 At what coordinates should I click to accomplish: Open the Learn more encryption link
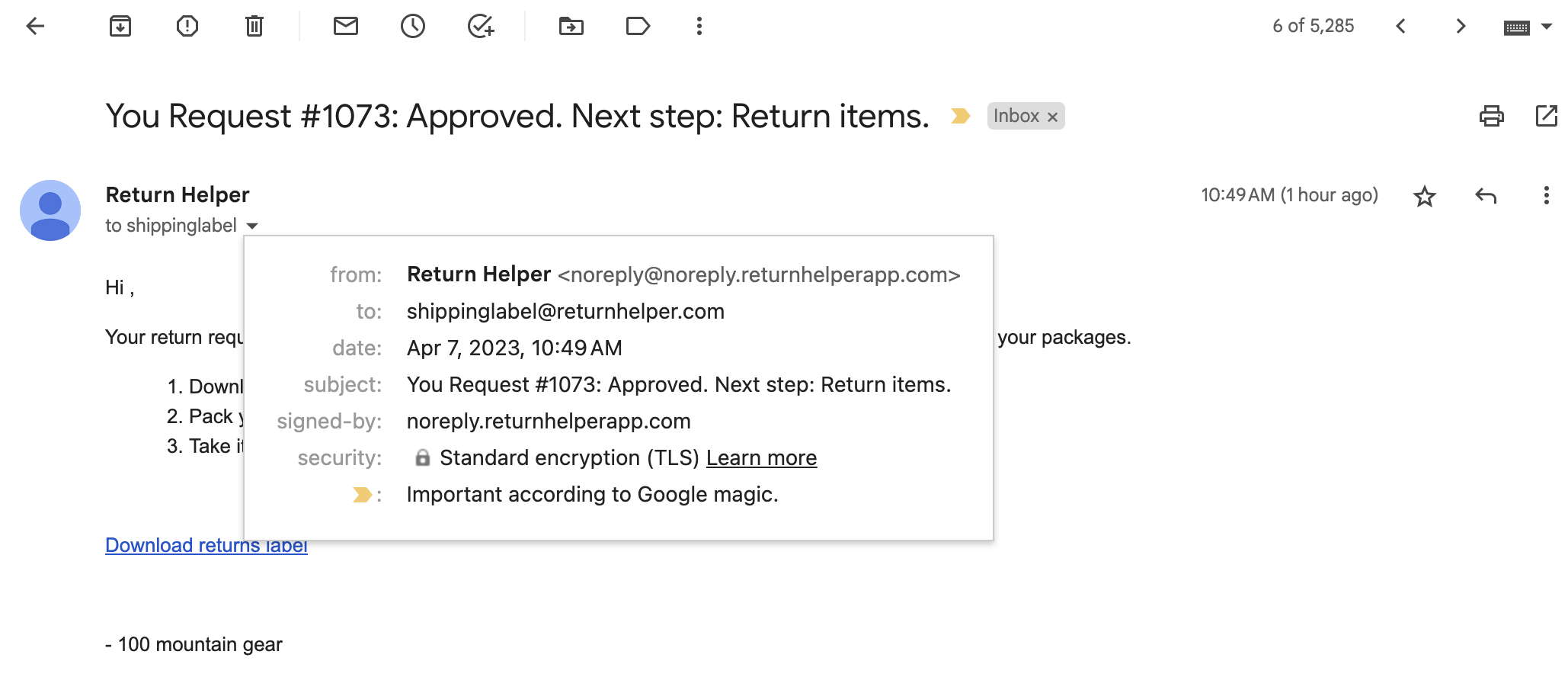pyautogui.click(x=761, y=457)
